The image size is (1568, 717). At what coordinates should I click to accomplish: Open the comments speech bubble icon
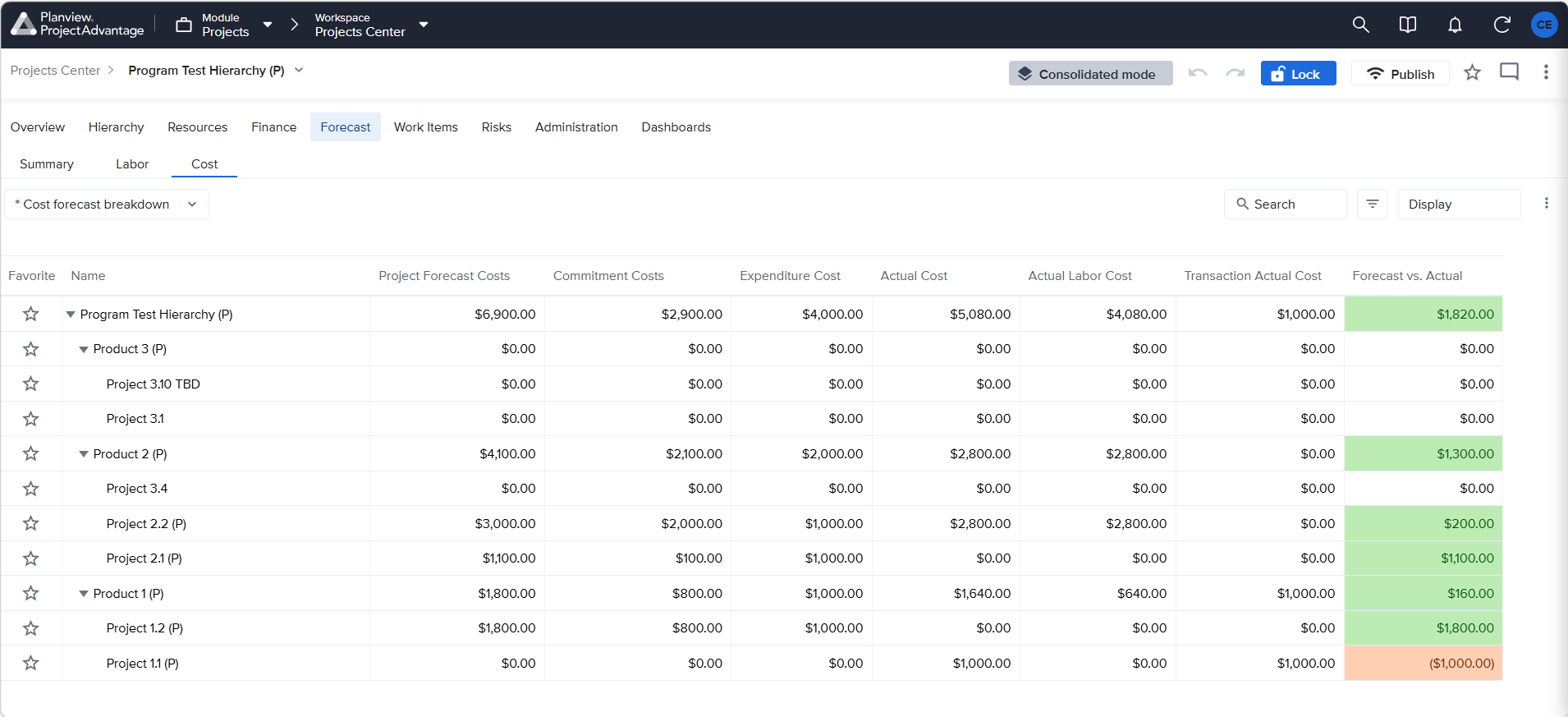point(1509,72)
